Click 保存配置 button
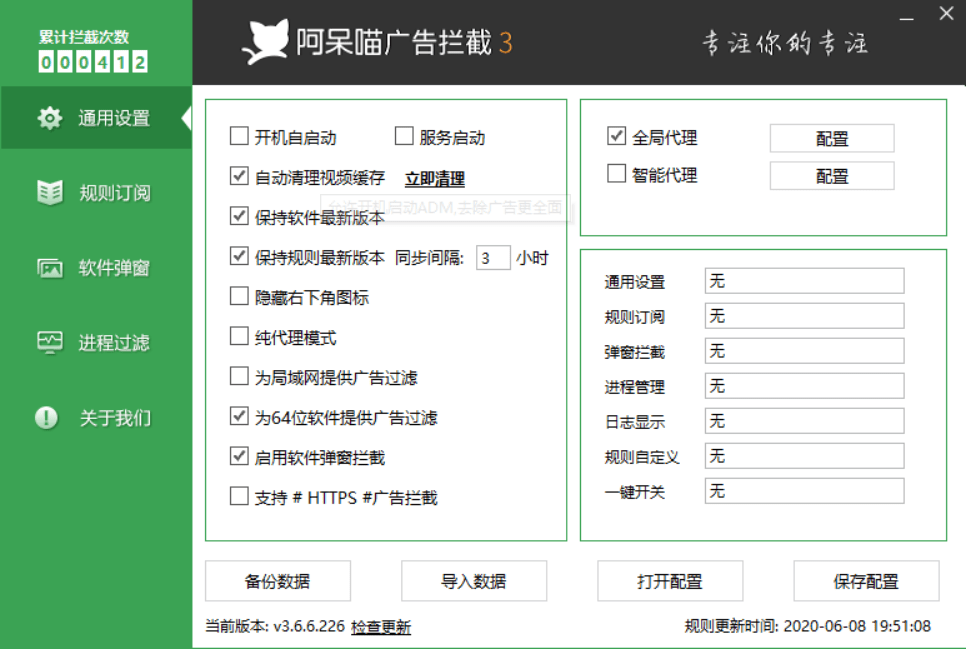The image size is (966, 649). coord(866,581)
